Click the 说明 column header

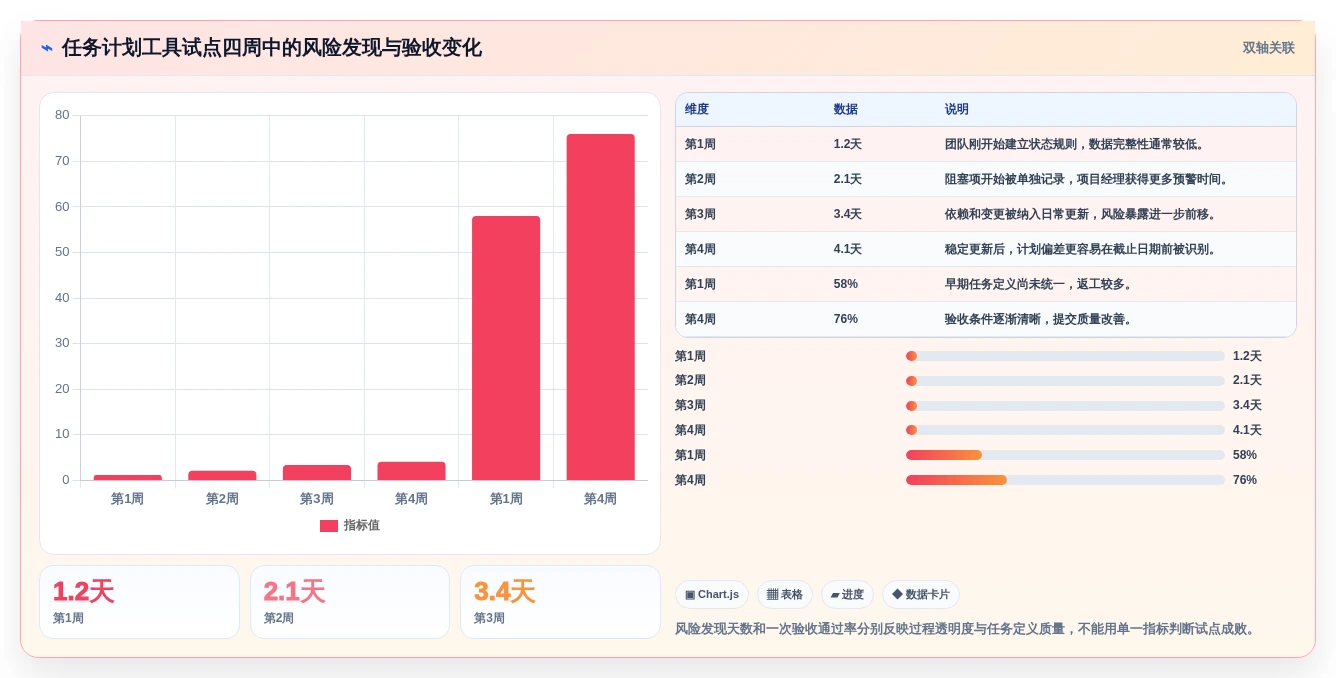coord(957,110)
